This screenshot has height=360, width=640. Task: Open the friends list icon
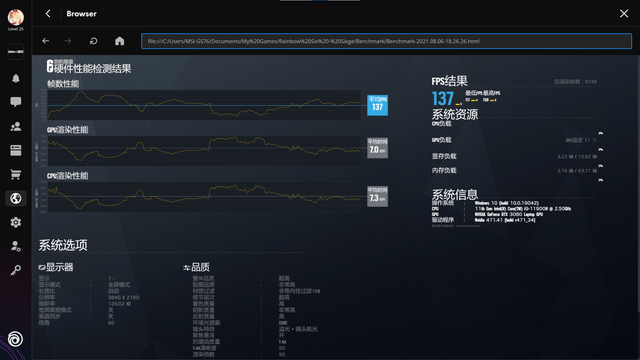pyautogui.click(x=16, y=127)
